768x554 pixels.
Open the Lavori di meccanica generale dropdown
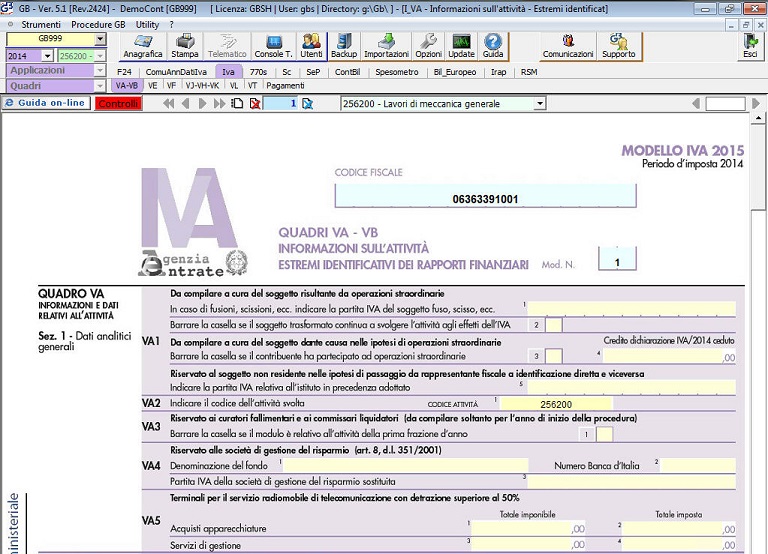(x=539, y=104)
